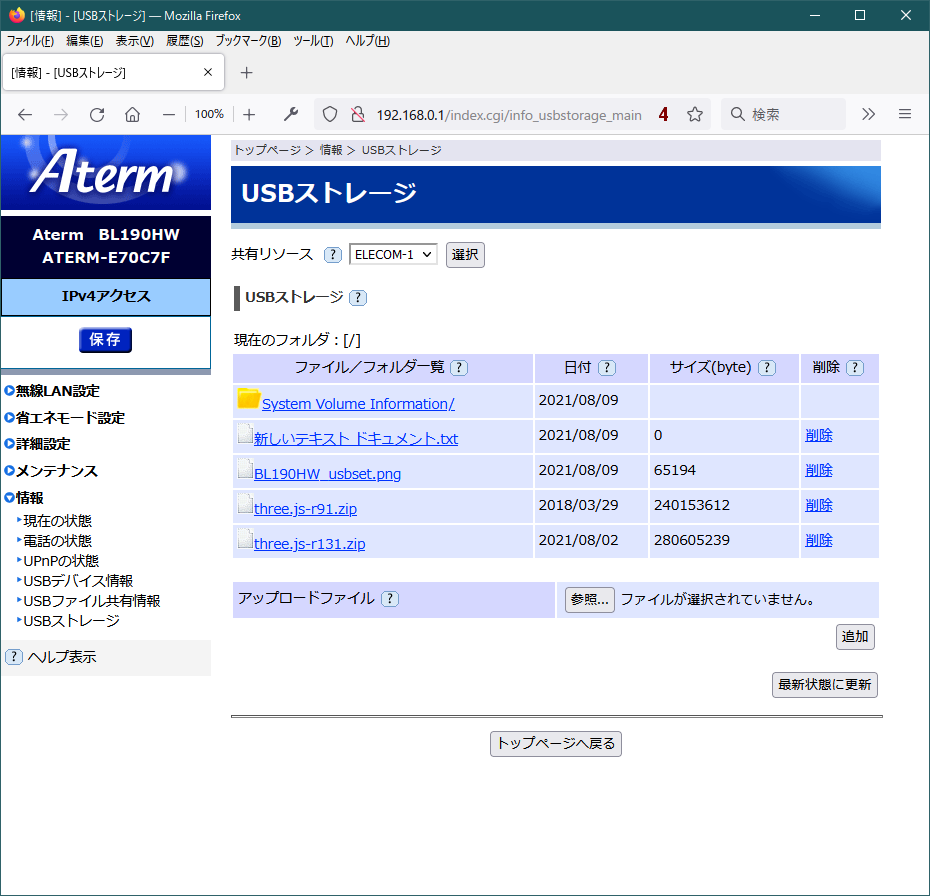Viewport: 930px width, 896px height.
Task: Open the ELECOM-1 shared resource dropdown
Action: (393, 254)
